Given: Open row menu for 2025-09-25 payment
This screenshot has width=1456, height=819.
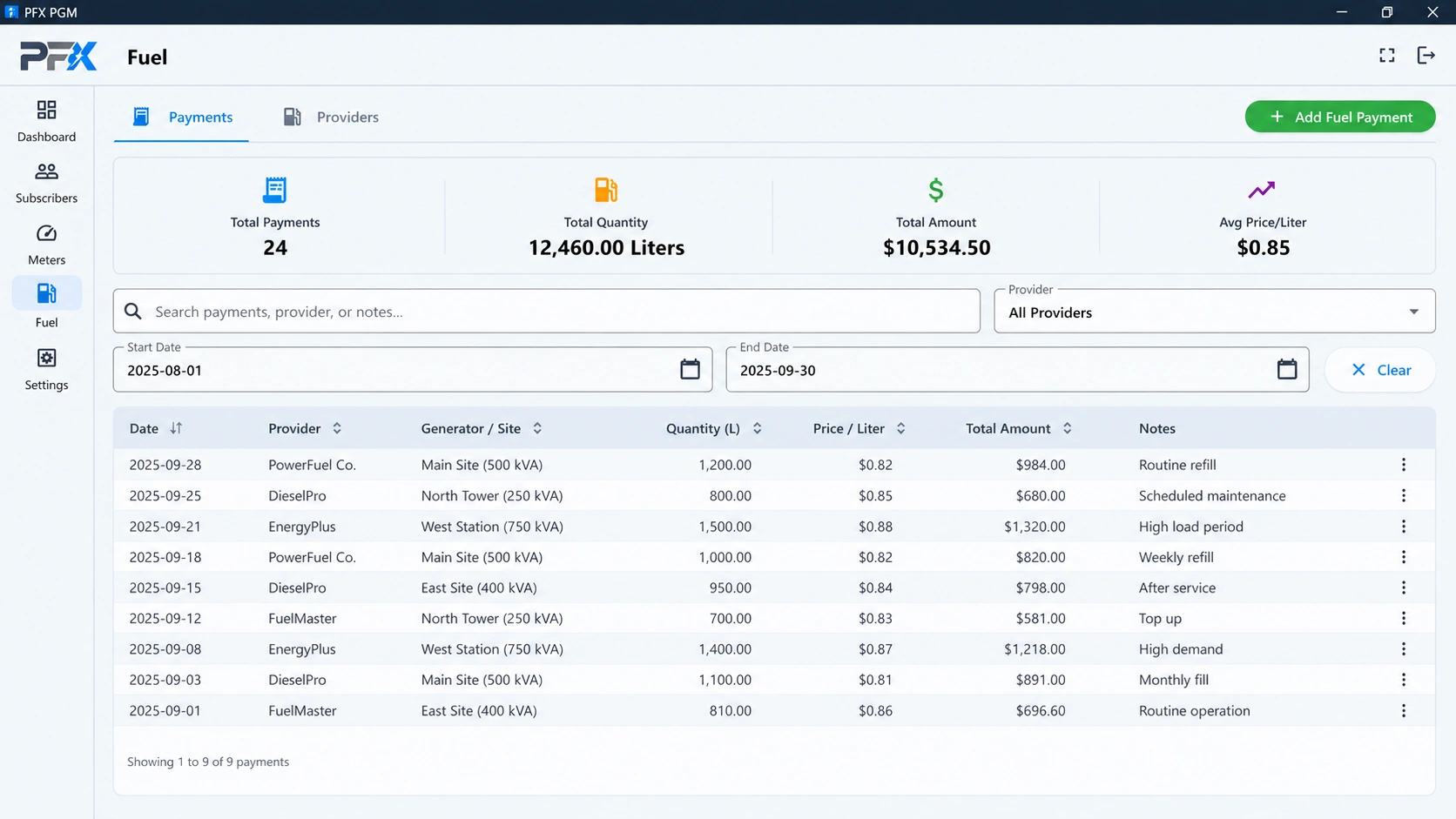Looking at the screenshot, I should (x=1404, y=495).
